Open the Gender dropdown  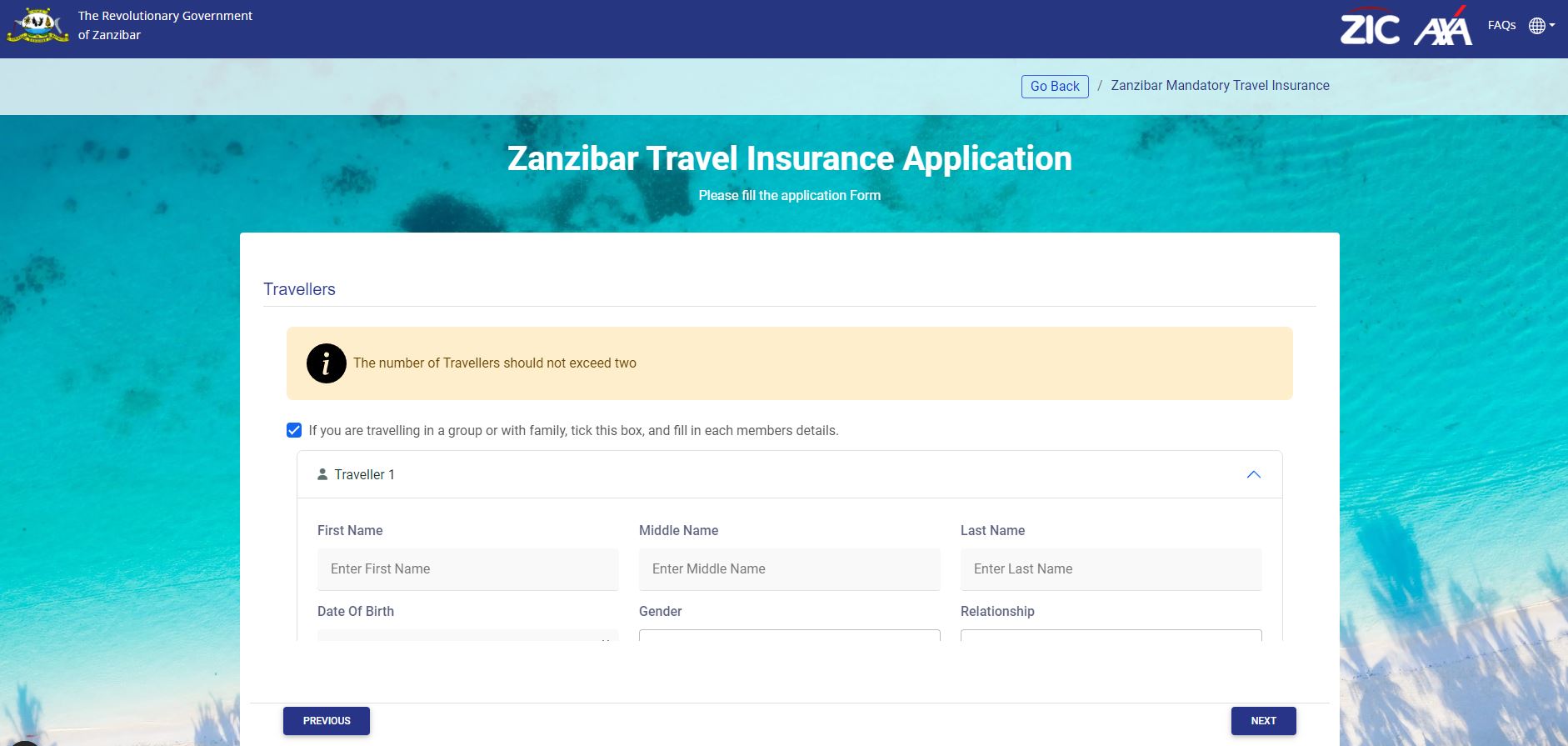[x=789, y=635]
